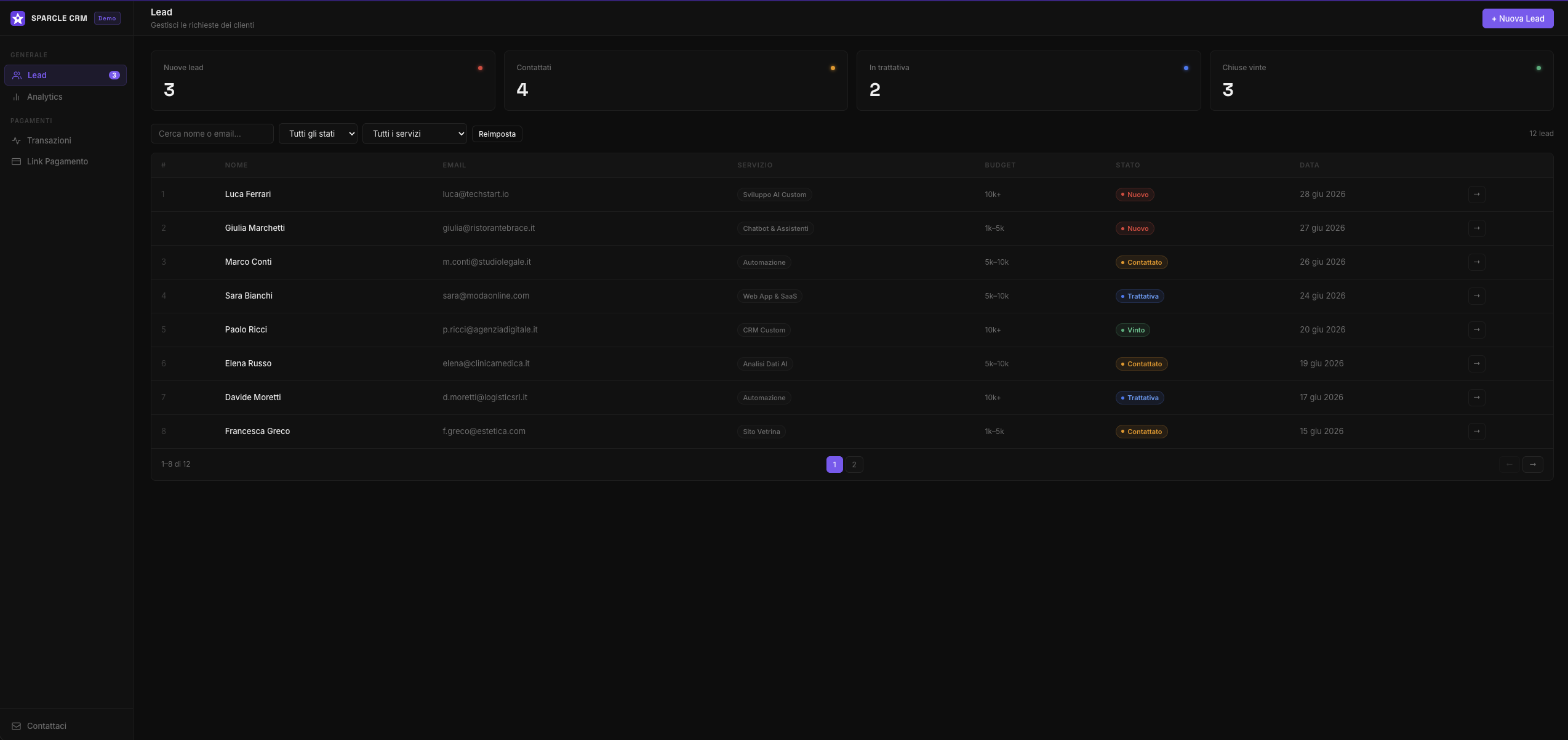Click the In trattativa summary card
Screen dimensions: 1568x740
(1029, 81)
